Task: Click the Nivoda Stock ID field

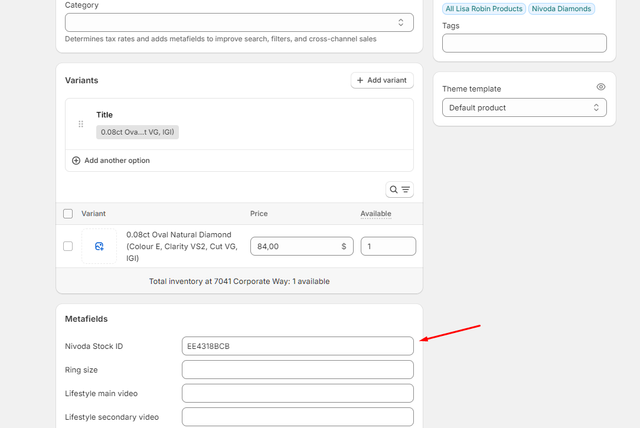Action: coord(298,346)
